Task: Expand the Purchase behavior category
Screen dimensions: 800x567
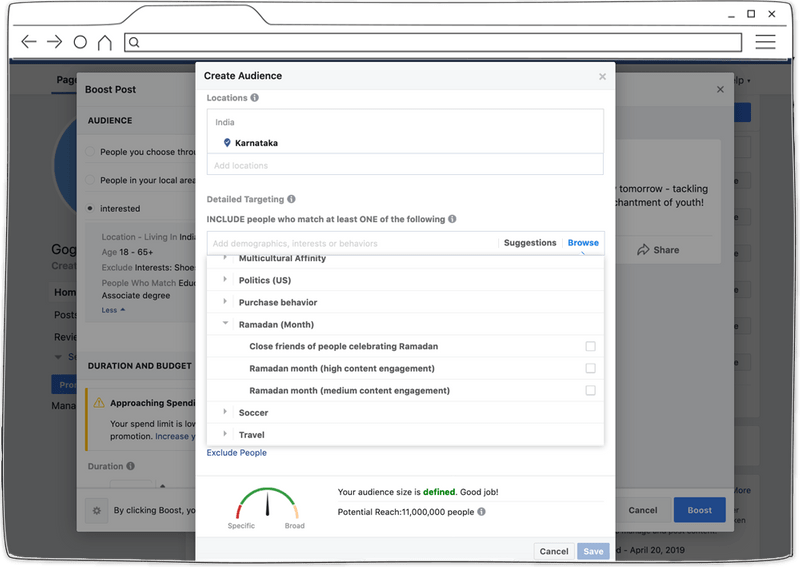Action: pyautogui.click(x=224, y=302)
